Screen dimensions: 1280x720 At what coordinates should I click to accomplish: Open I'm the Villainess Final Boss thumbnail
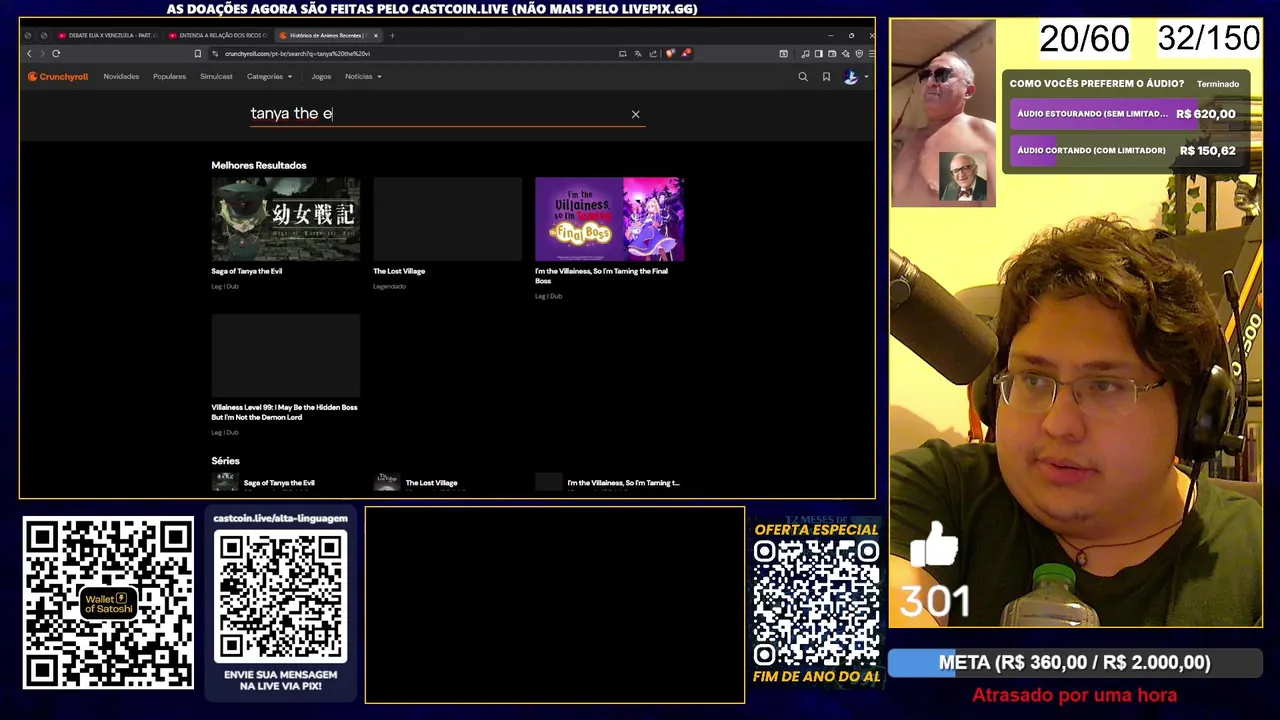609,219
